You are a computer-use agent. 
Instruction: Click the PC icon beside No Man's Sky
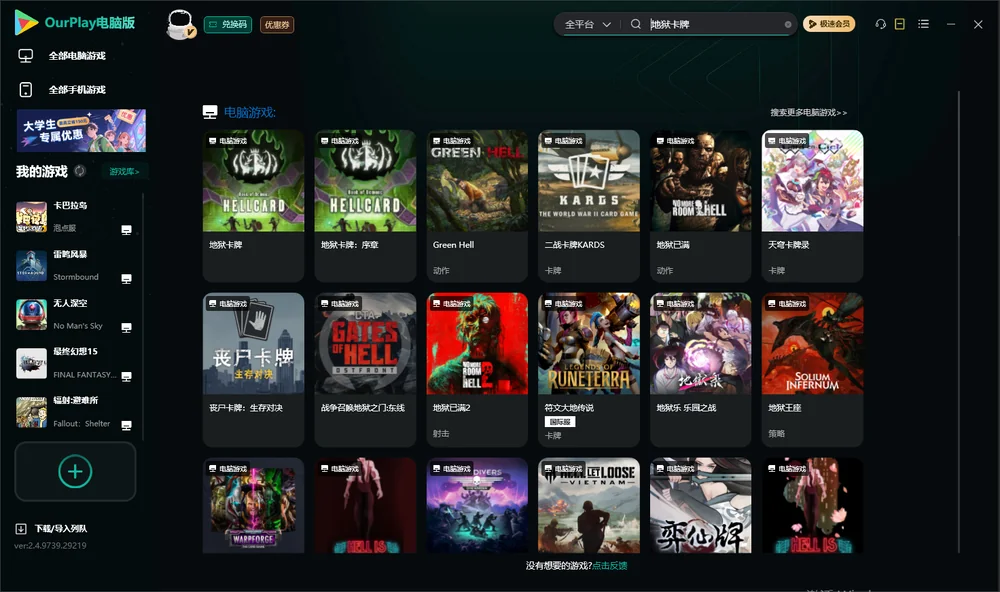[x=126, y=328]
